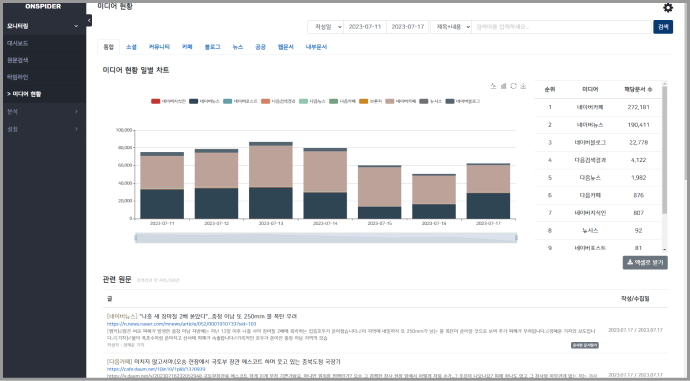Click the 작성/수집일 column header
The height and width of the screenshot is (381, 690).
635,298
